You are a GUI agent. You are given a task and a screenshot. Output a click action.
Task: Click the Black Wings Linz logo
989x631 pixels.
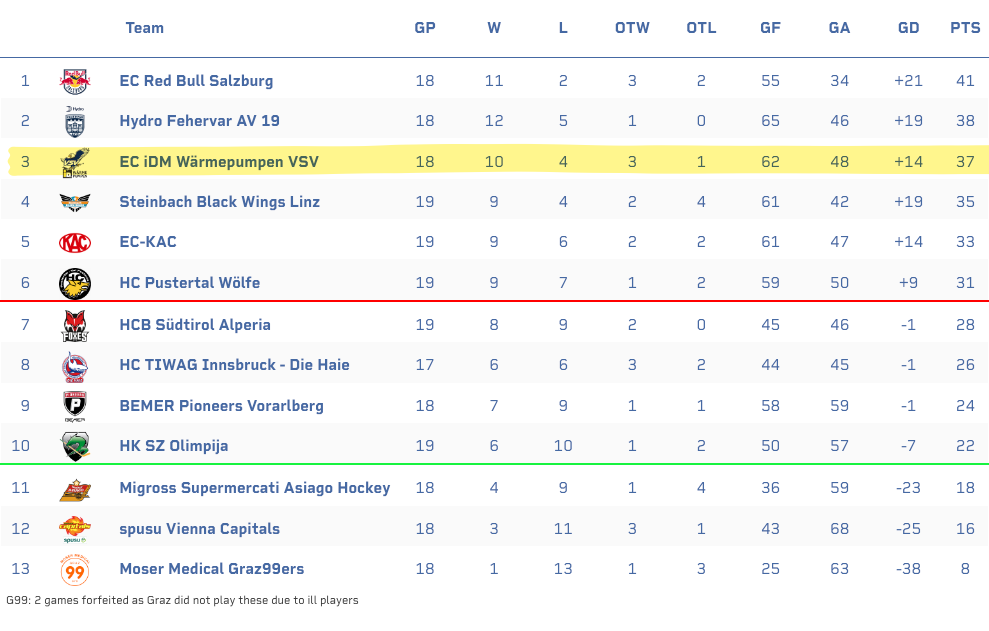[x=75, y=202]
